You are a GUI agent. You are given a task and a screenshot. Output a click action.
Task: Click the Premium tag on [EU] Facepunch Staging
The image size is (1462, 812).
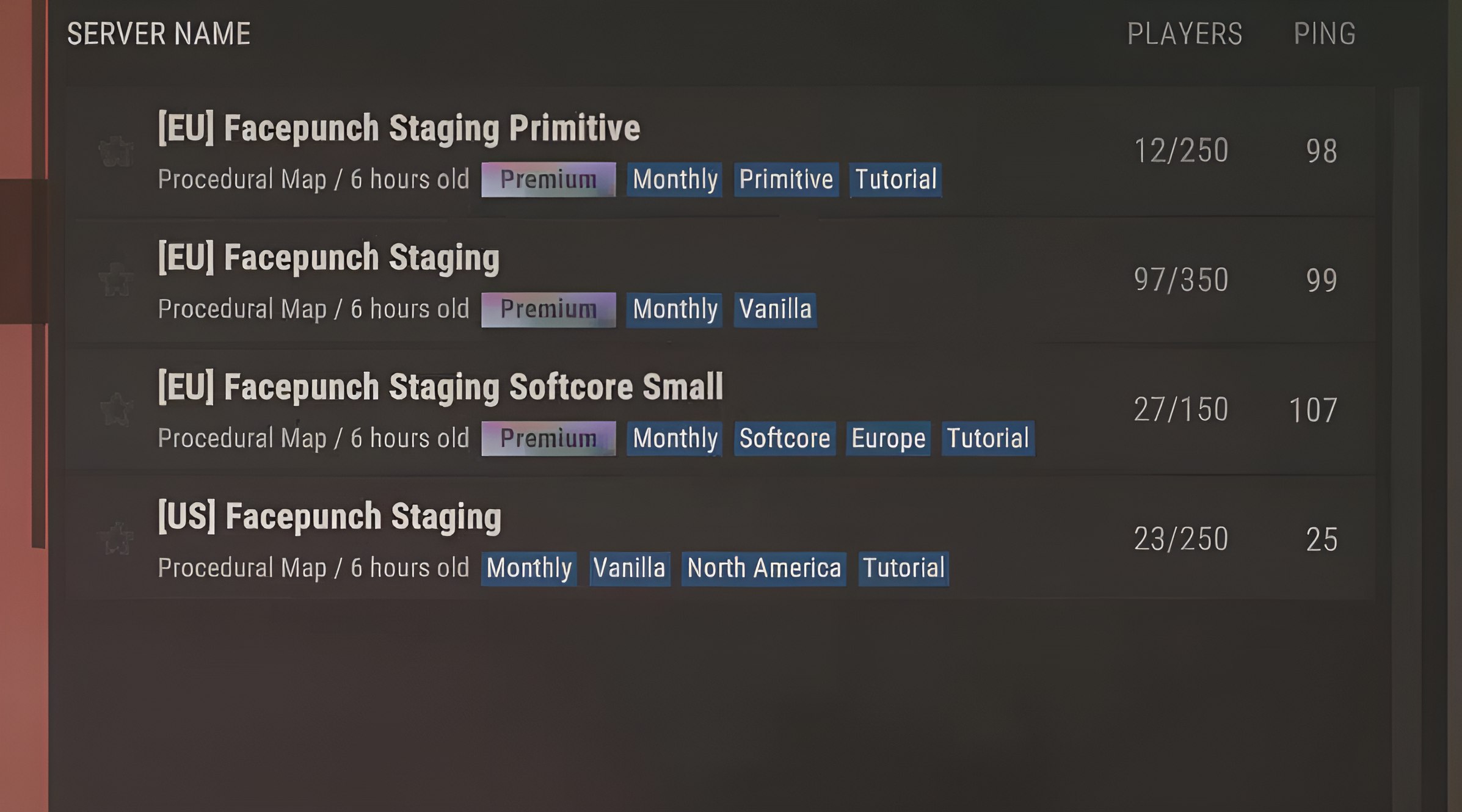pyautogui.click(x=548, y=308)
